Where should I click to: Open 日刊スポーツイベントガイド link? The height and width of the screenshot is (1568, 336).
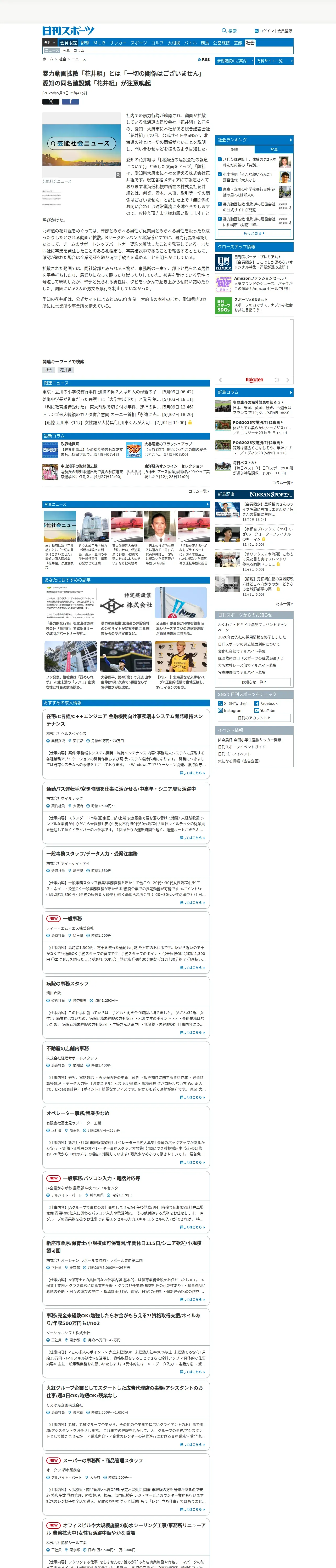(242, 747)
